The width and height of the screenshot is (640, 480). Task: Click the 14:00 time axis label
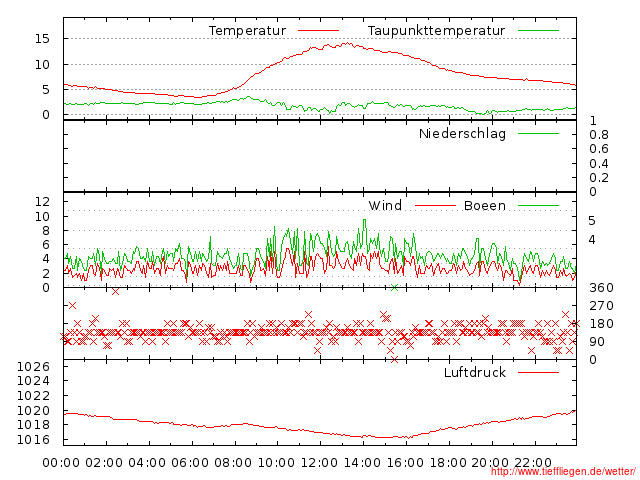click(x=362, y=463)
